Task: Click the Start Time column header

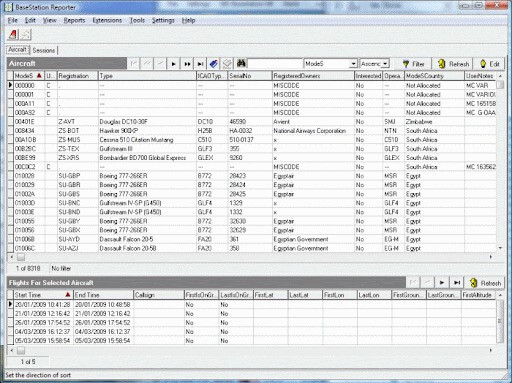Action: click(43, 295)
